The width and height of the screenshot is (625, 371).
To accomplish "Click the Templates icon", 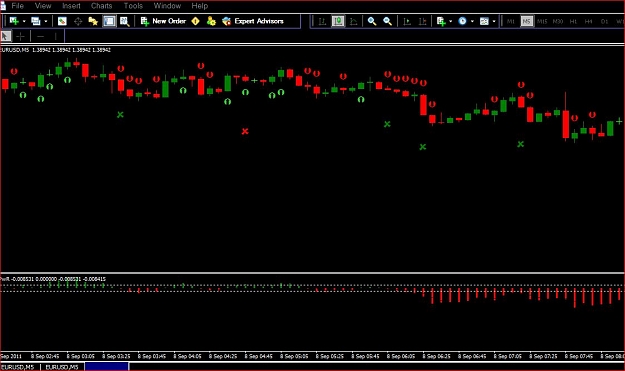I will click(x=484, y=21).
